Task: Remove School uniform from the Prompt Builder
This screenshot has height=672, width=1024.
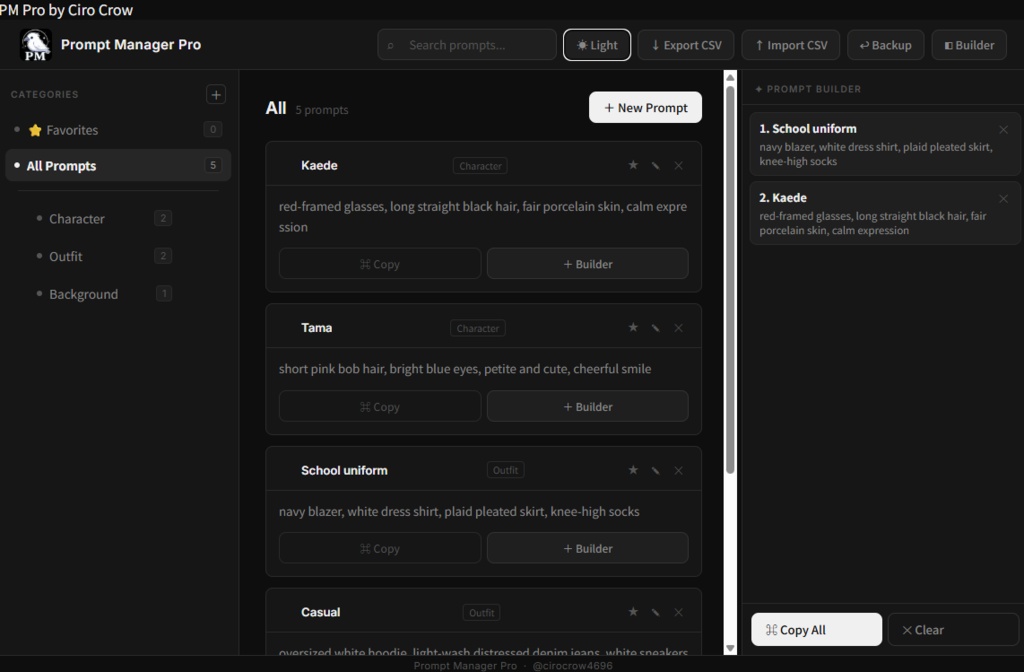Action: tap(1003, 129)
